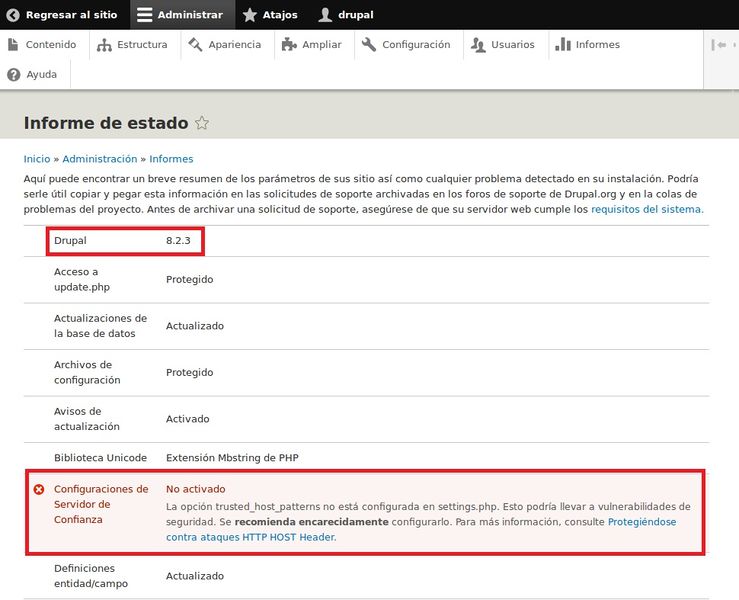Click the Informe de estado page title
The width and height of the screenshot is (739, 600).
tap(106, 123)
